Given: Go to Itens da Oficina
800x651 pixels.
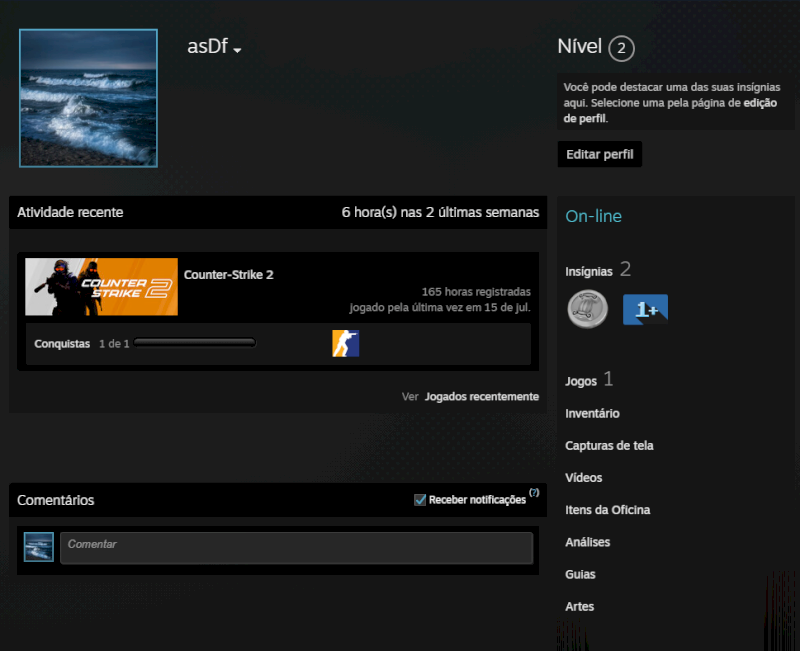Looking at the screenshot, I should [x=608, y=510].
